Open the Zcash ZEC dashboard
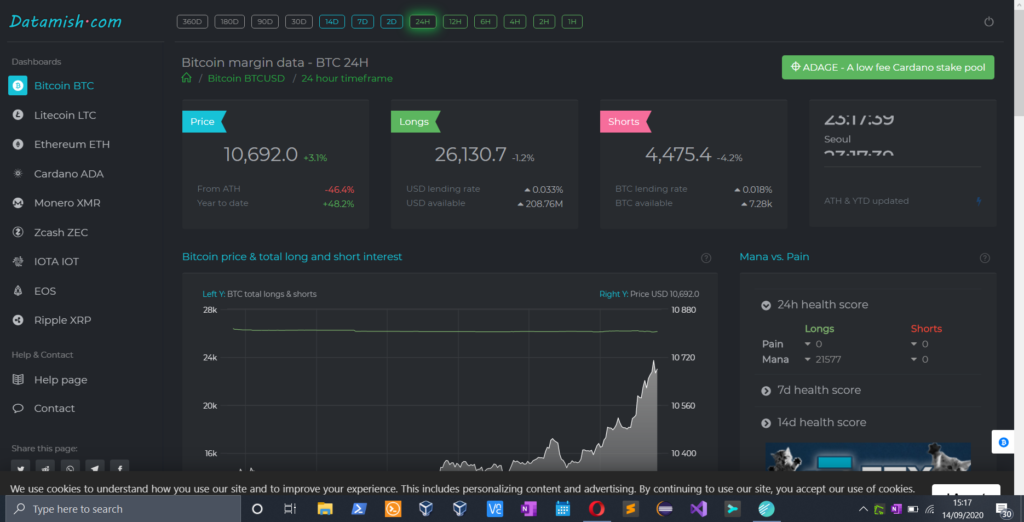 [52, 233]
